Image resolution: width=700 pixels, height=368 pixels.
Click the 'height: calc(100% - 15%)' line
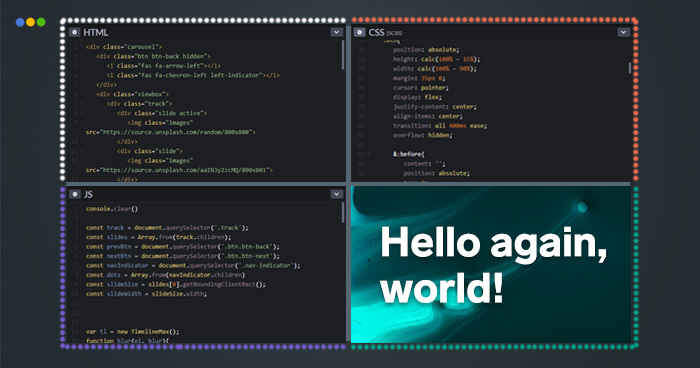coord(436,59)
